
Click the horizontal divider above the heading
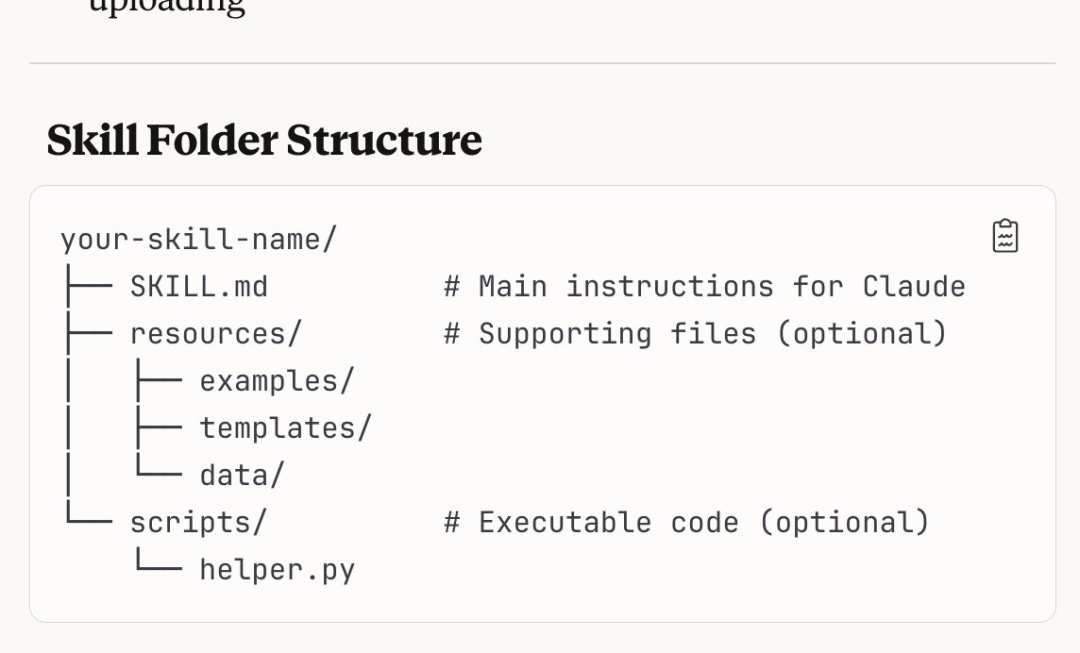(542, 63)
